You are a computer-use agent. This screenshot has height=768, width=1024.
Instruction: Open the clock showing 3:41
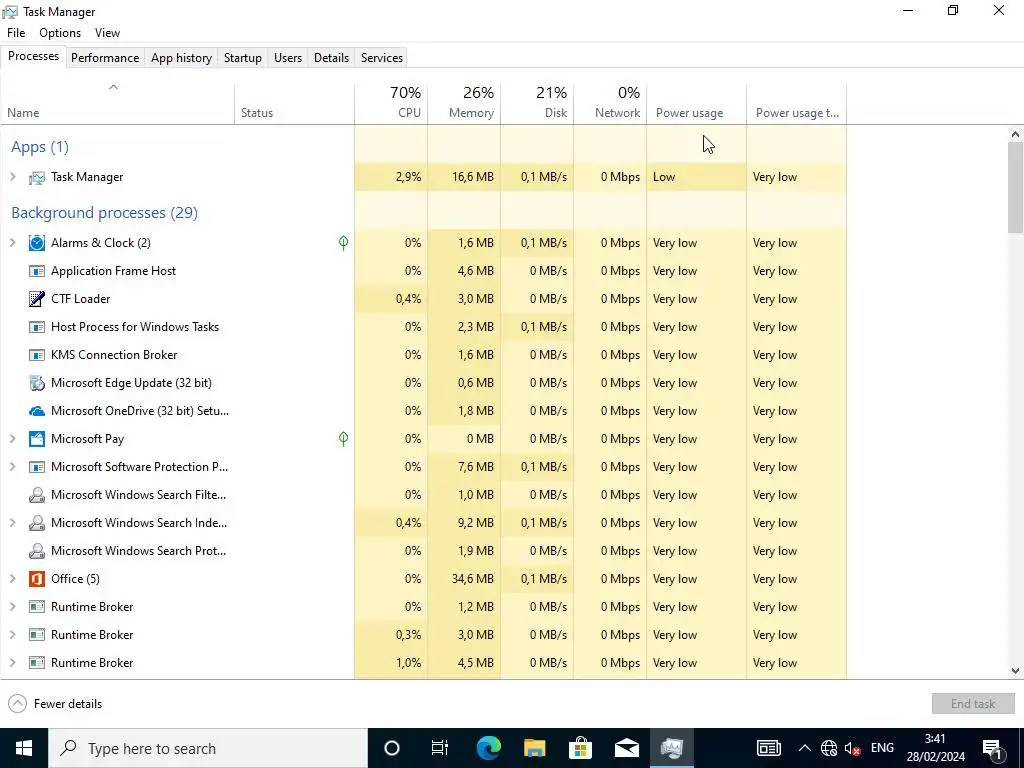click(935, 748)
